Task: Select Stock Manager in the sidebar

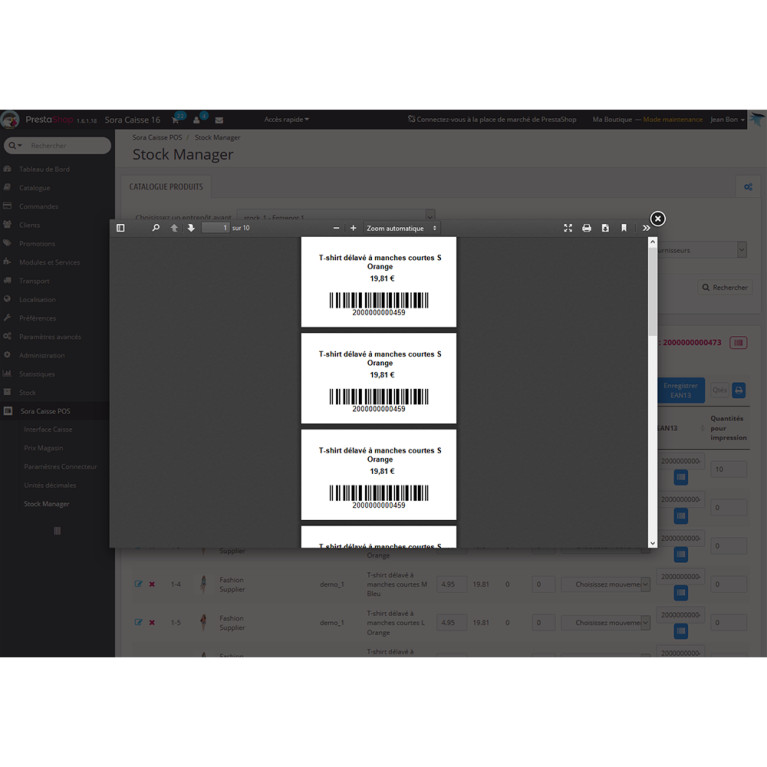Action: coord(47,504)
